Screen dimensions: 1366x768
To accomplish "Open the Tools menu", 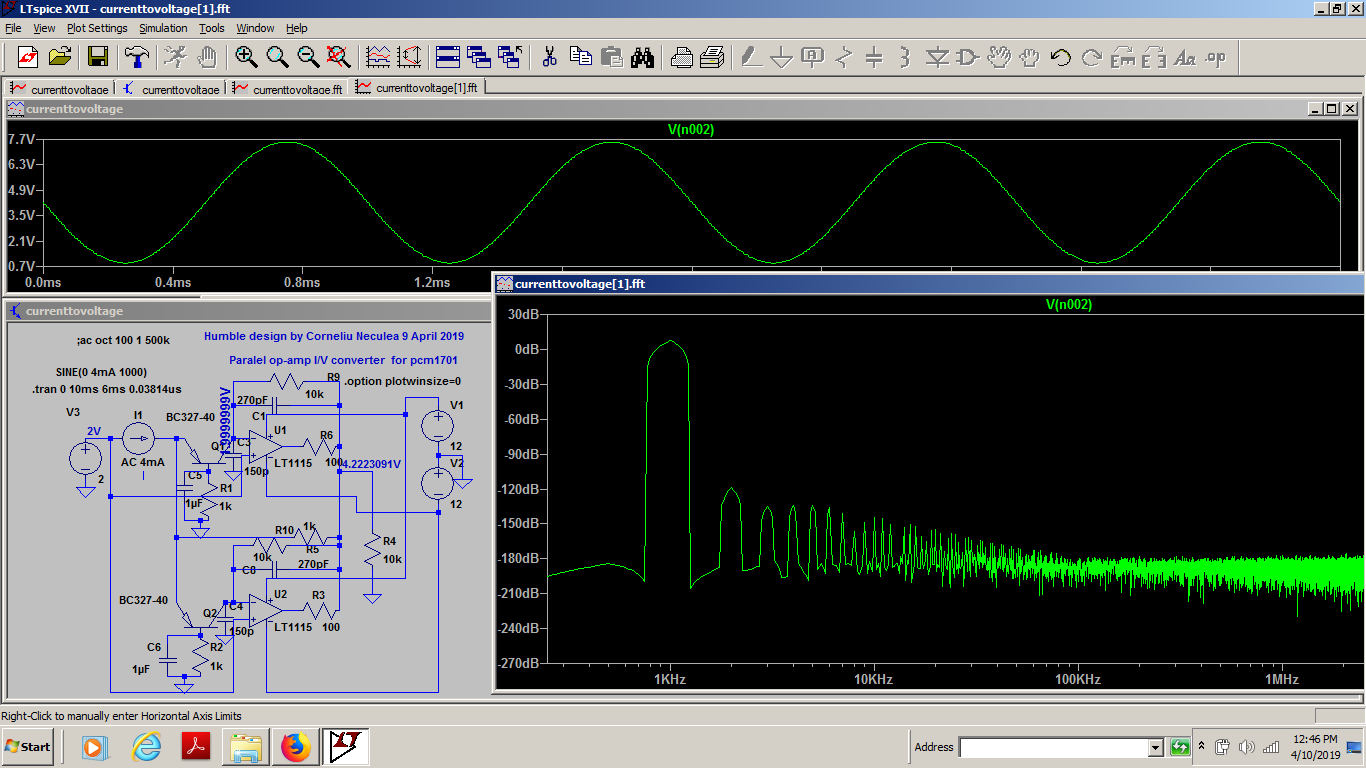I will coord(212,28).
